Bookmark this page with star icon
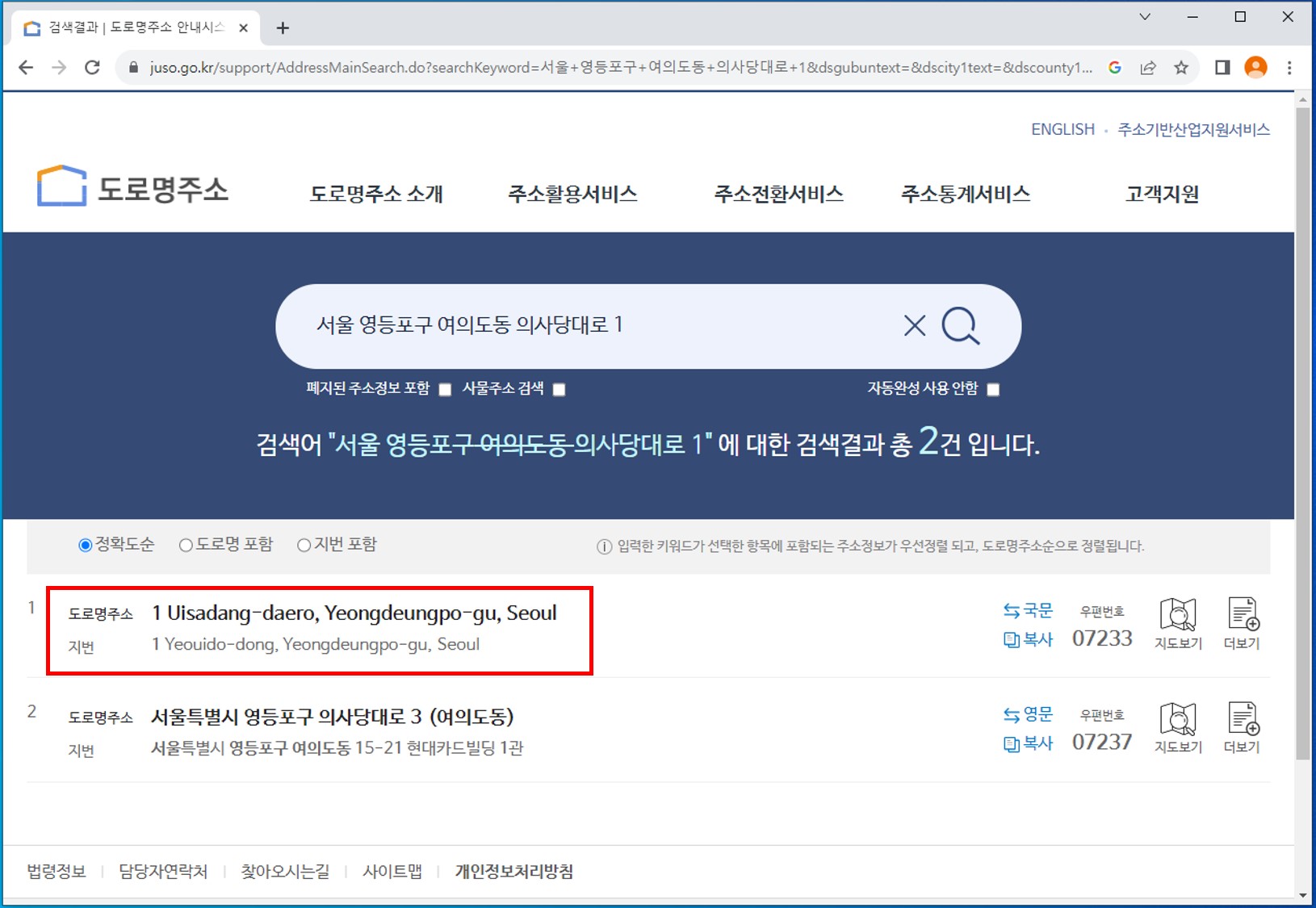This screenshot has height=908, width=1316. pyautogui.click(x=1181, y=68)
